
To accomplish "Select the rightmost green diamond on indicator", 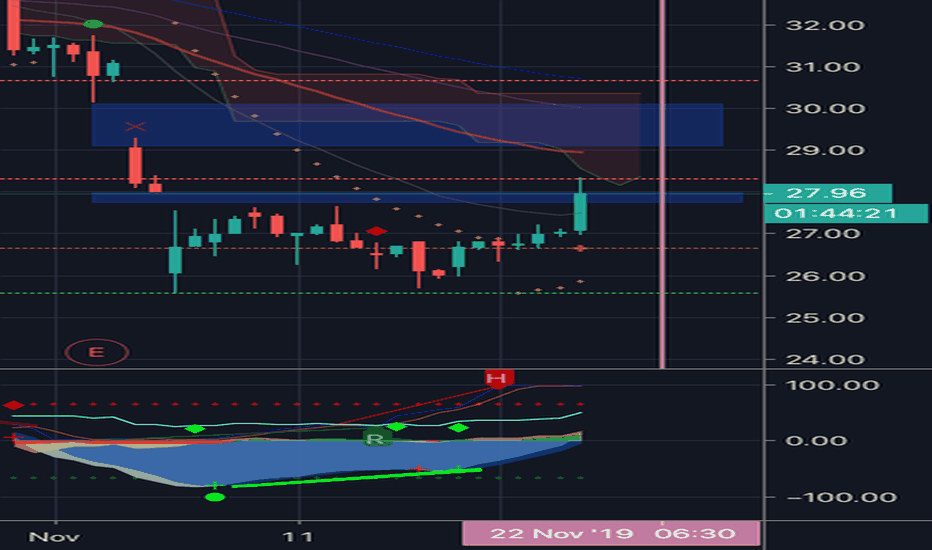I will pos(458,428).
